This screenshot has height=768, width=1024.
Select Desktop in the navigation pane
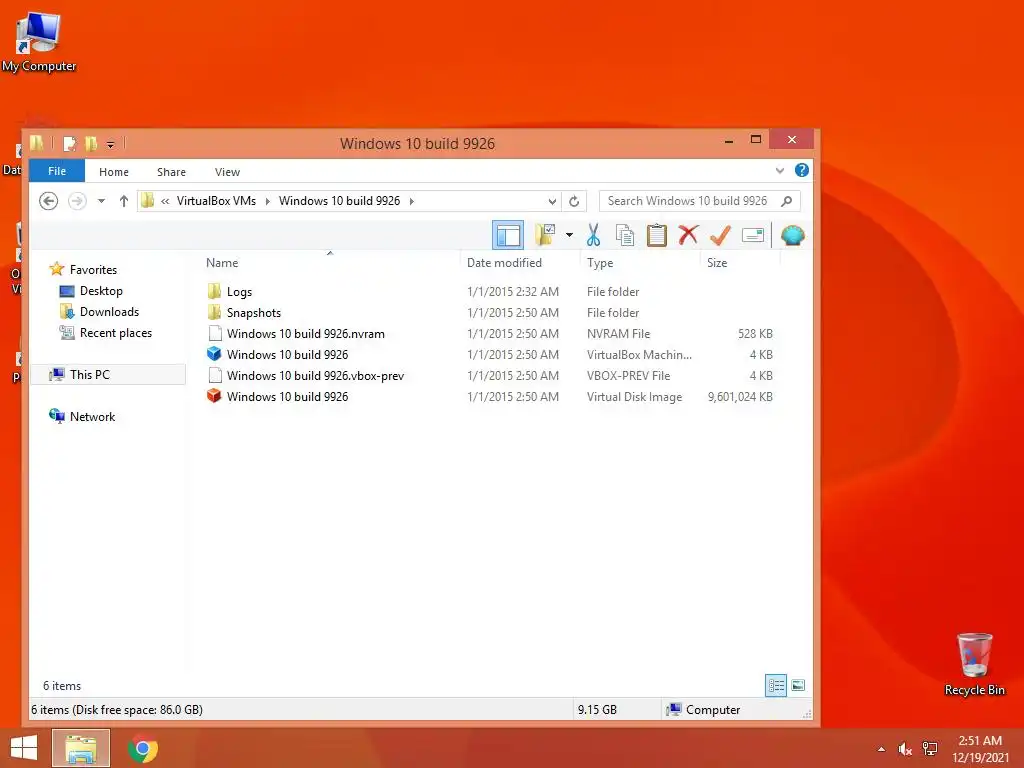click(x=101, y=291)
